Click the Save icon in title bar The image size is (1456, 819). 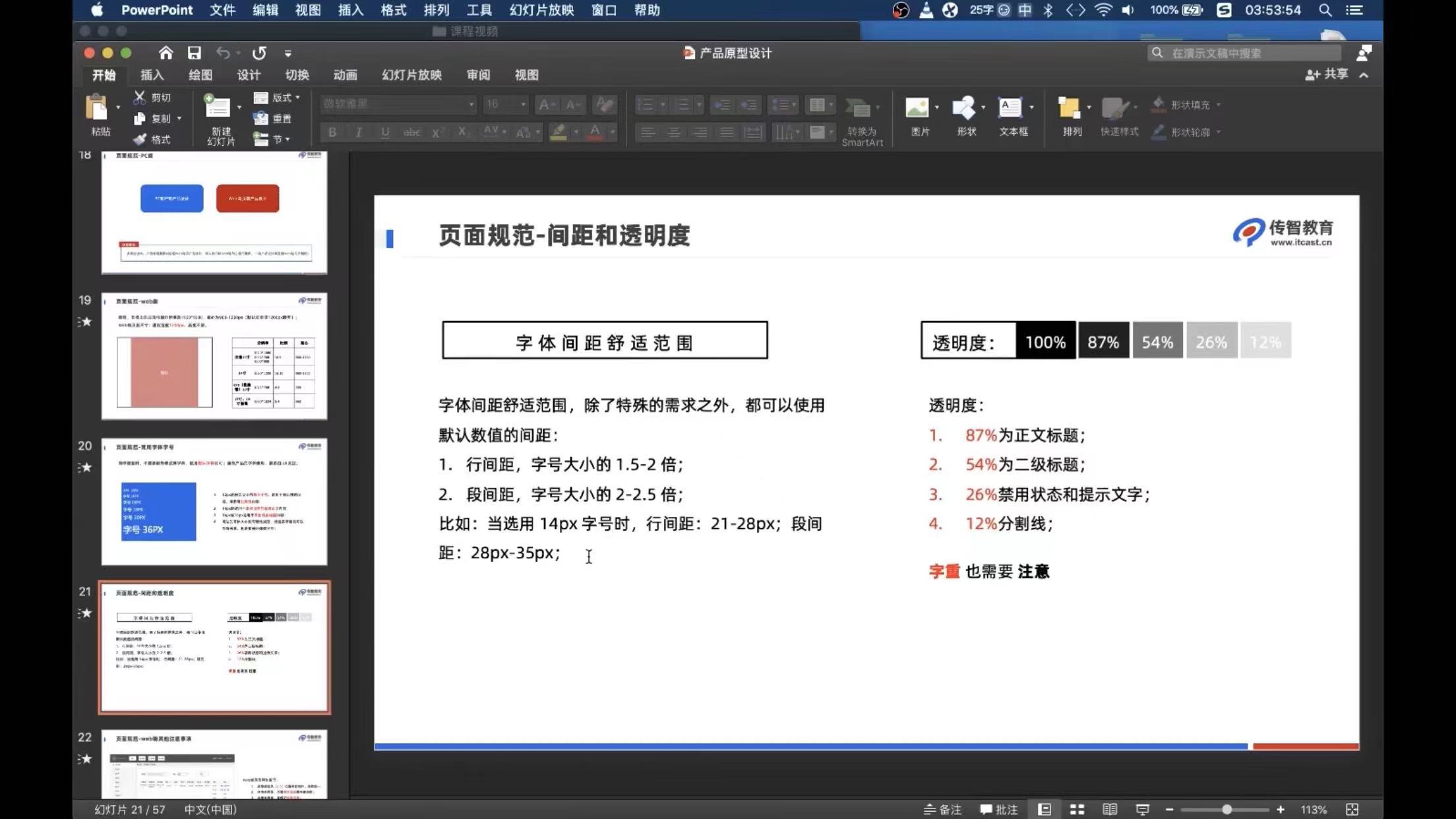tap(194, 53)
